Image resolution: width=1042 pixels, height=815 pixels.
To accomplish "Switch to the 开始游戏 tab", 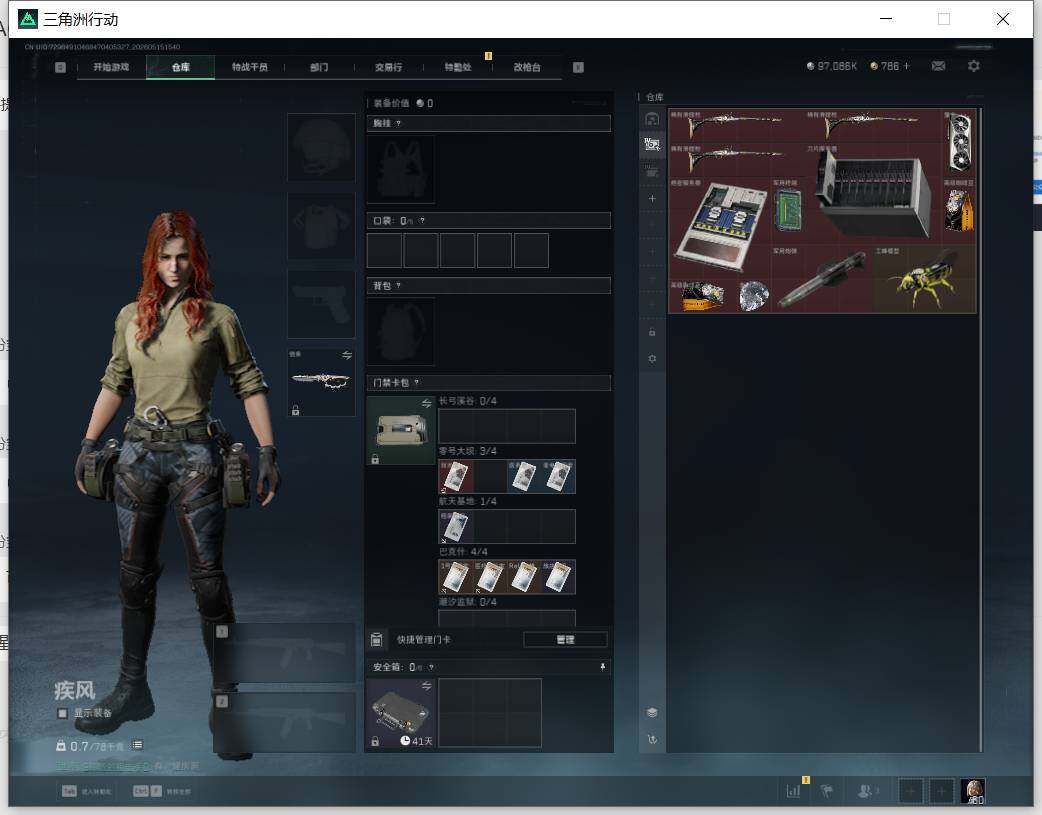I will point(111,67).
